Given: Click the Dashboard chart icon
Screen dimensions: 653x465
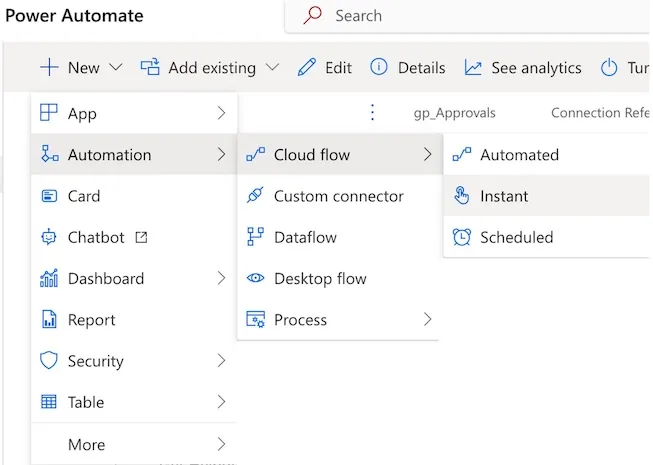Looking at the screenshot, I should click(49, 278).
